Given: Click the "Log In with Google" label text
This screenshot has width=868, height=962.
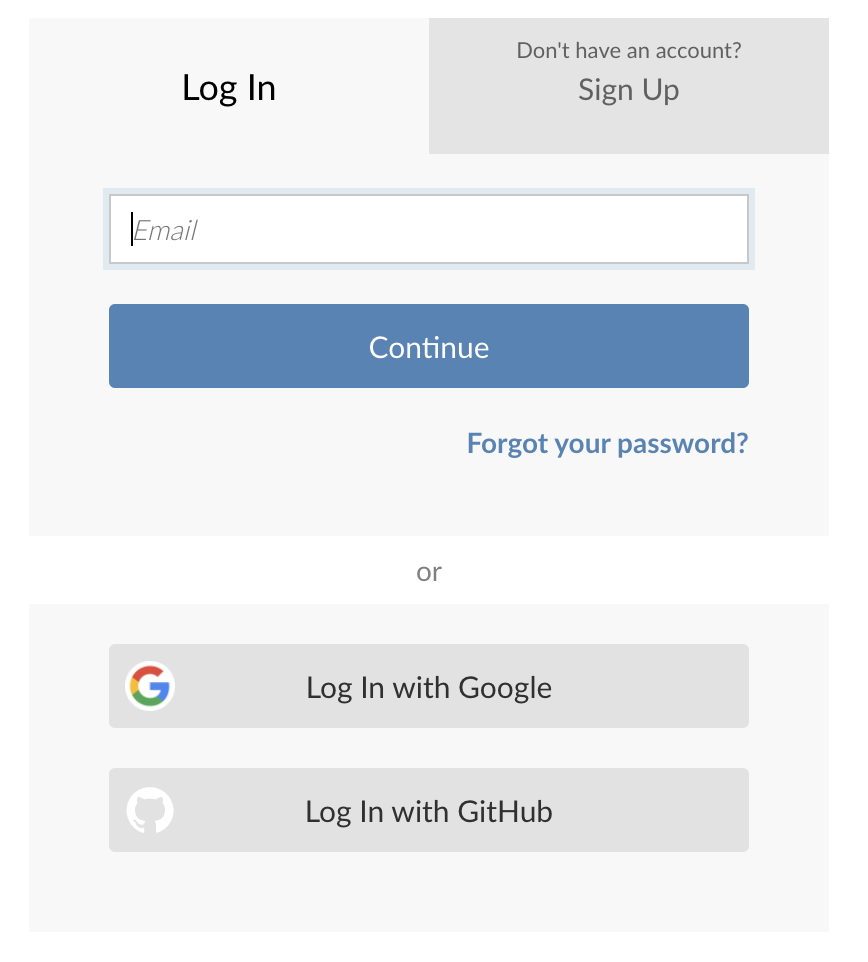Looking at the screenshot, I should point(429,688).
